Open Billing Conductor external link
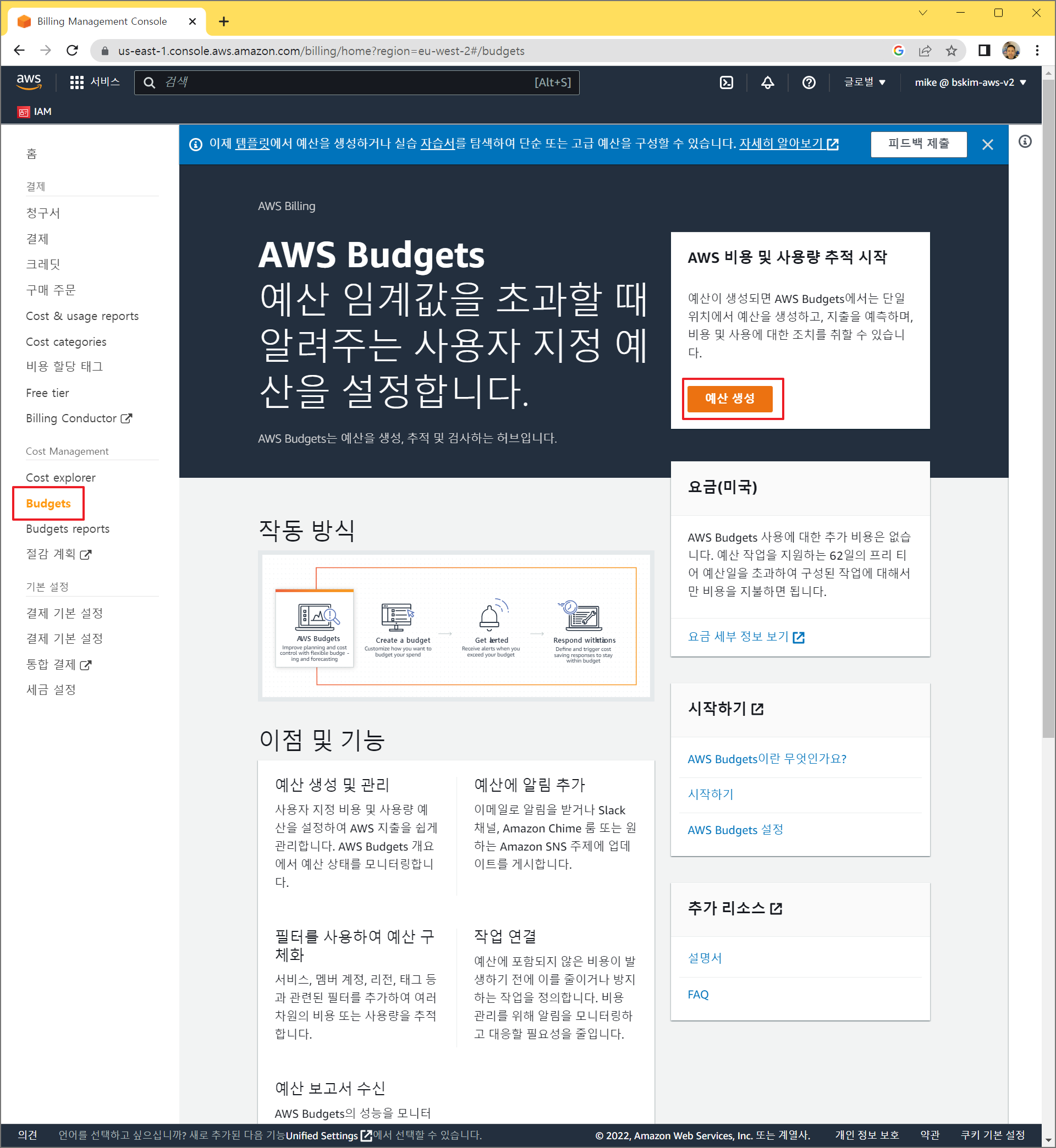Image resolution: width=1056 pixels, height=1148 pixels. point(79,418)
